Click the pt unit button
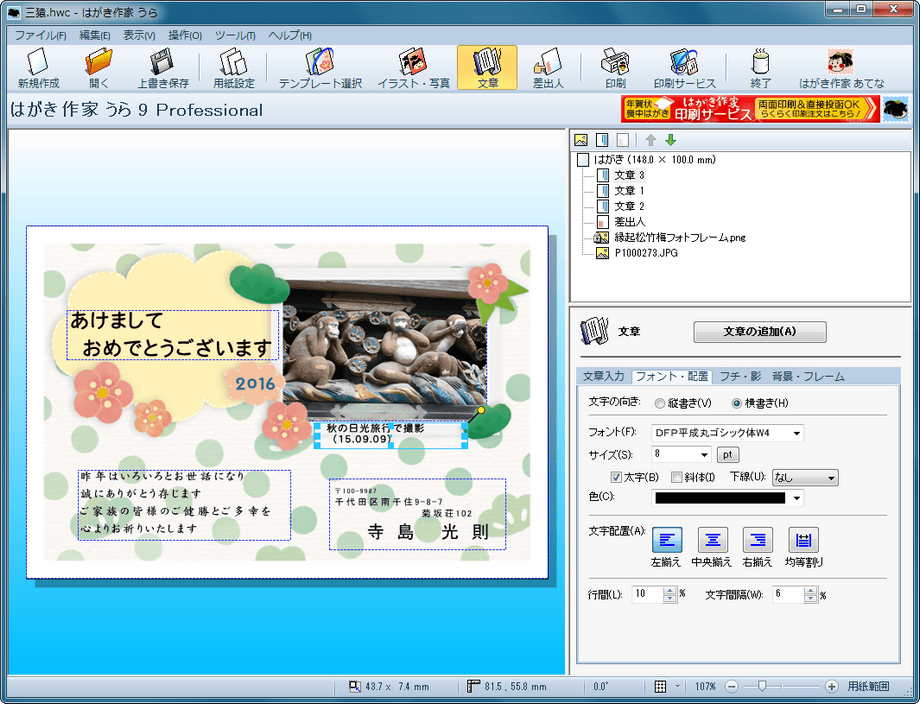Image resolution: width=920 pixels, height=704 pixels. click(728, 455)
